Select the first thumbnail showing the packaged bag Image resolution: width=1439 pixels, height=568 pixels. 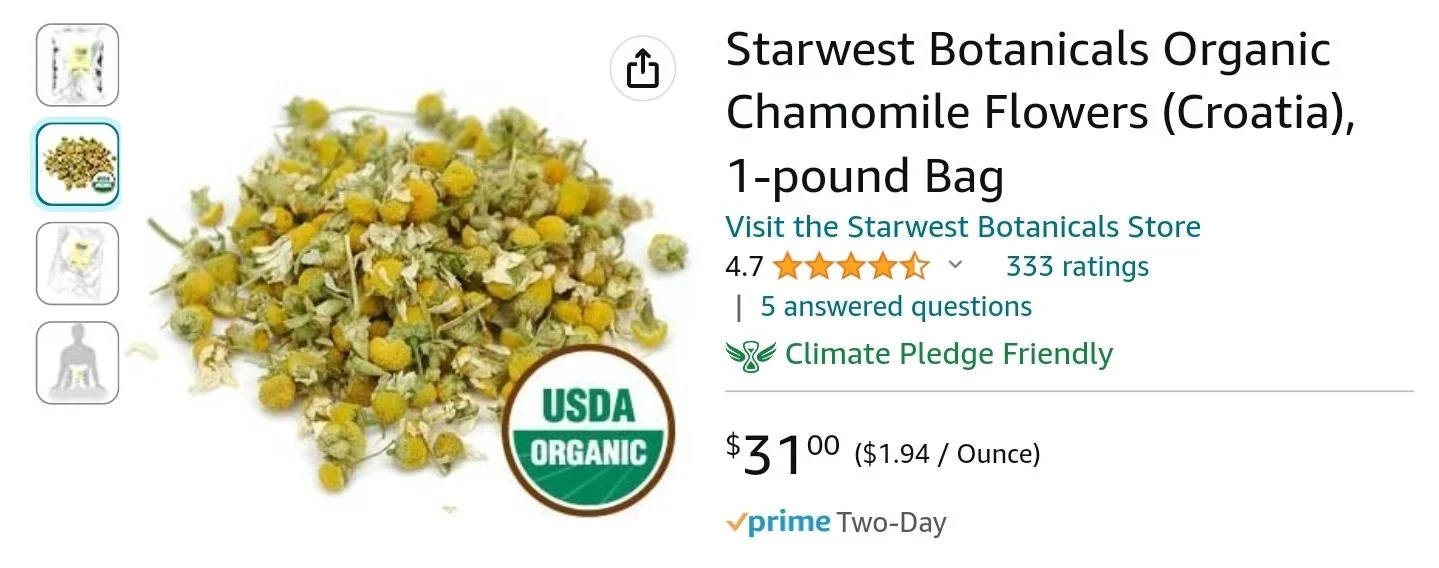[x=78, y=65]
